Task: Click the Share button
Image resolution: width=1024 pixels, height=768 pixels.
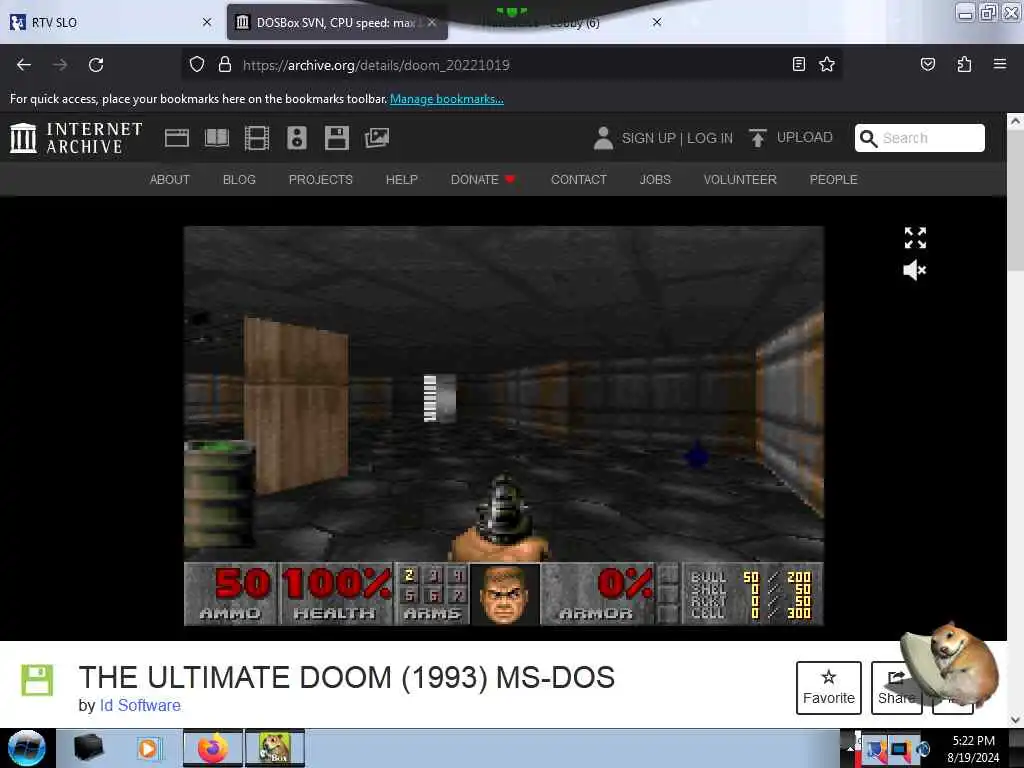Action: tap(896, 688)
